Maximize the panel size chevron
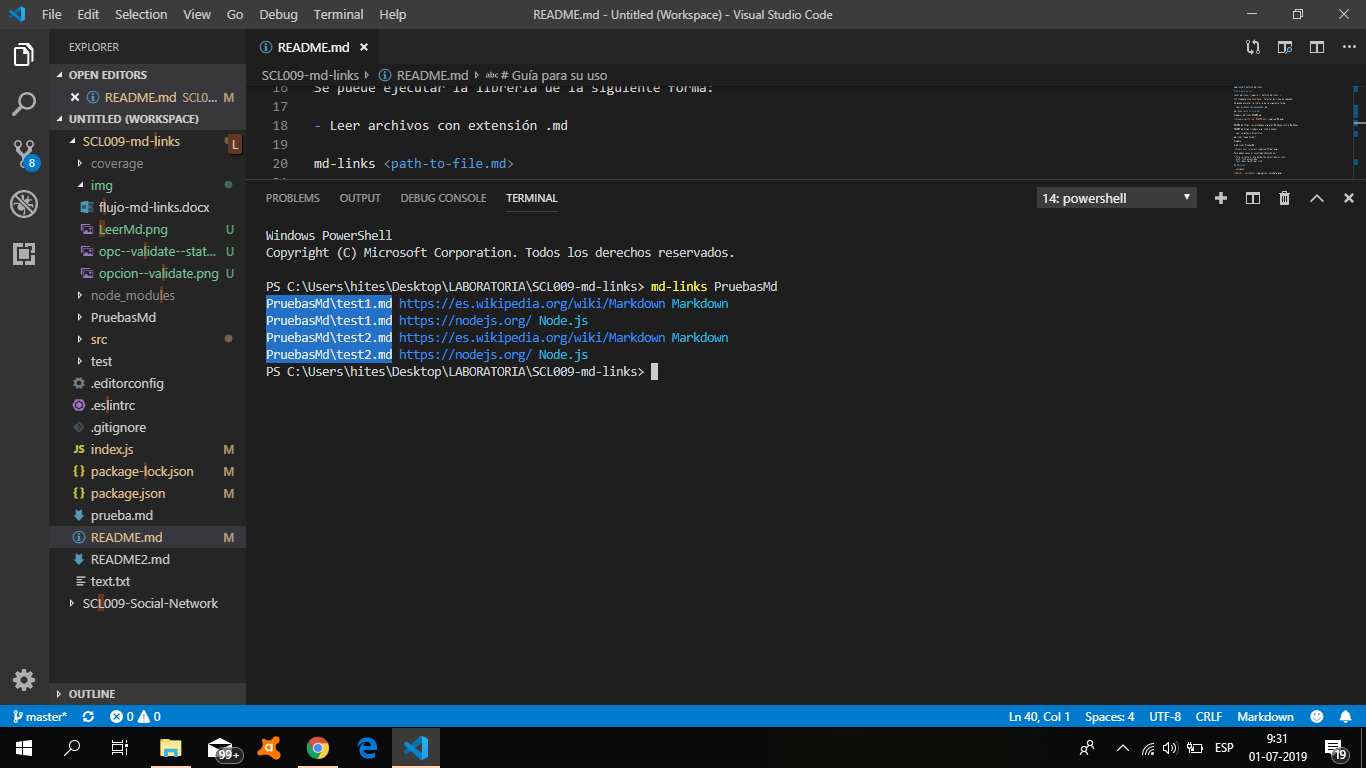Image resolution: width=1366 pixels, height=768 pixels. click(x=1316, y=198)
